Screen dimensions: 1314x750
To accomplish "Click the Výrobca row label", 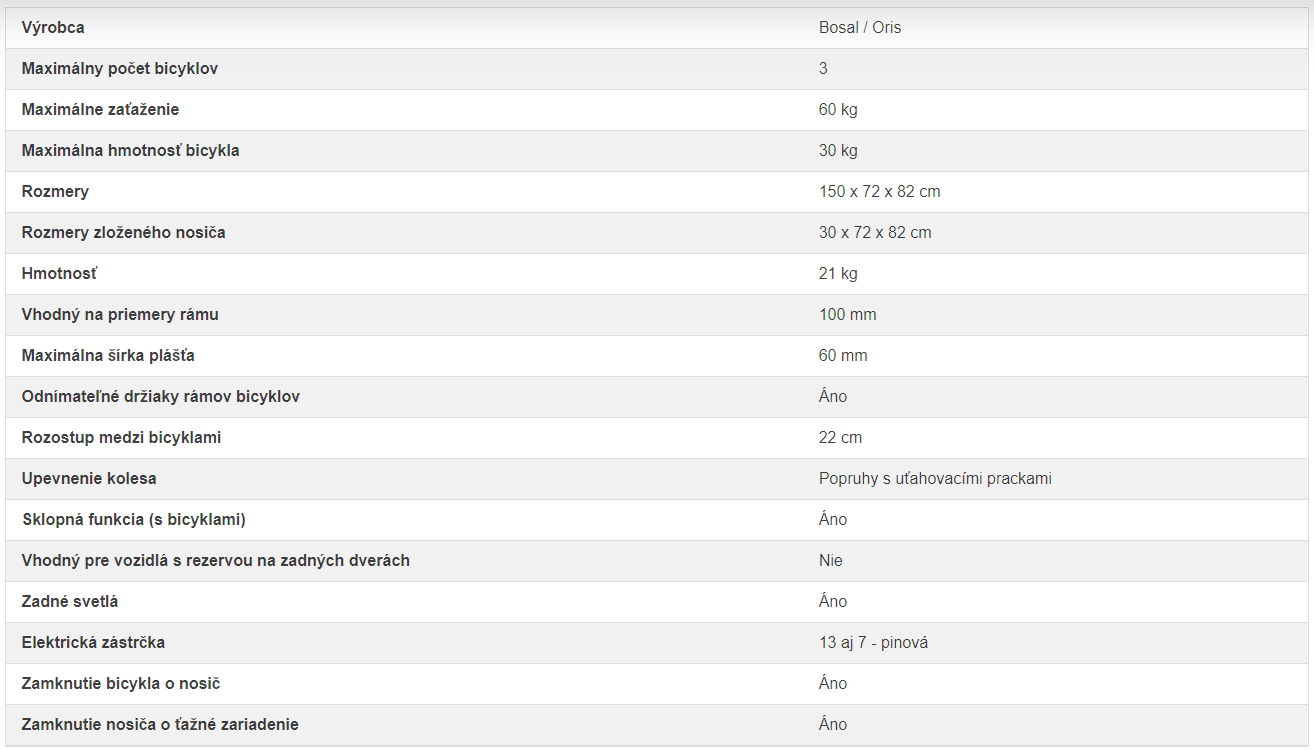I will point(53,28).
